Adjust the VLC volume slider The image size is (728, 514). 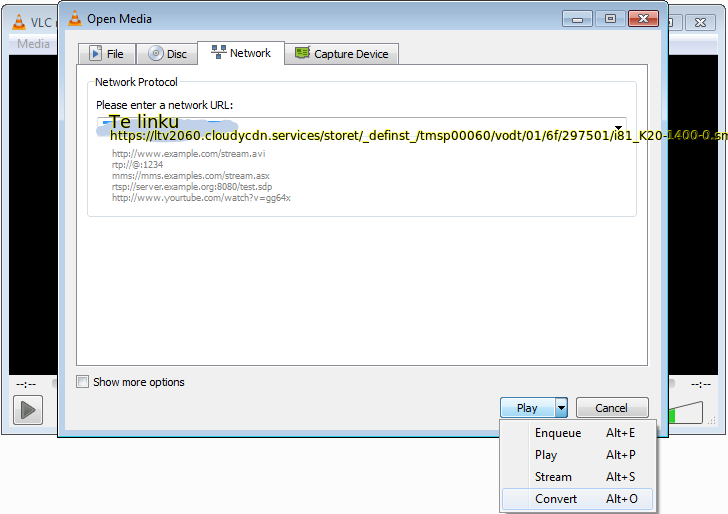[686, 412]
